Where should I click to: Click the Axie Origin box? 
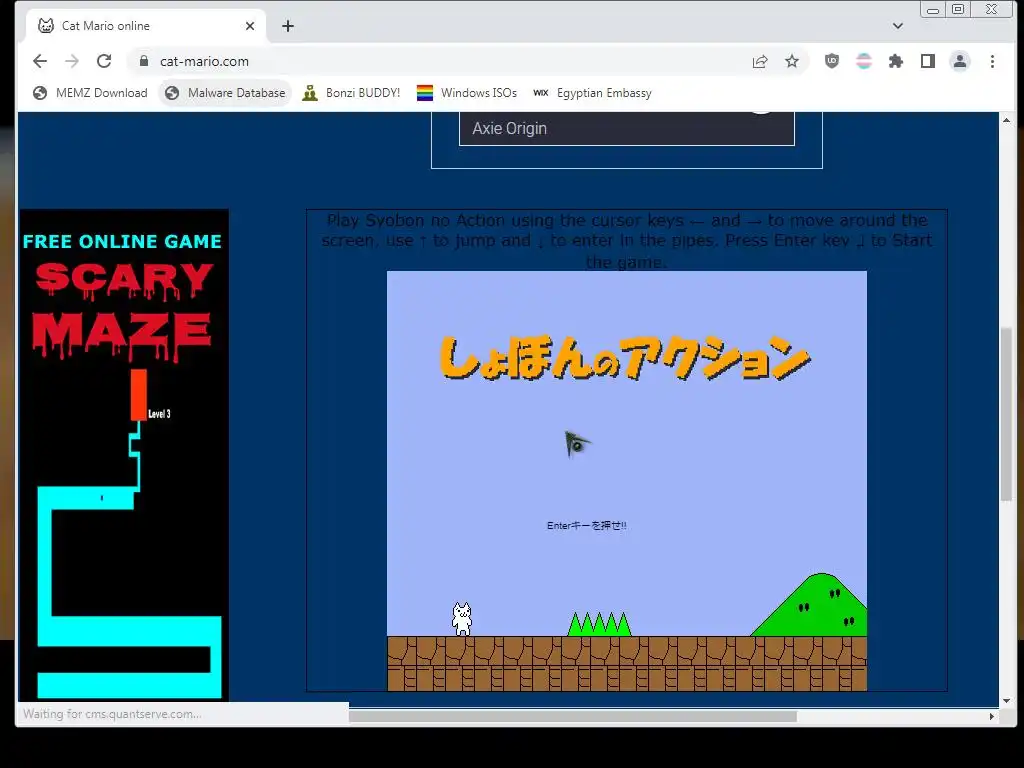click(626, 129)
